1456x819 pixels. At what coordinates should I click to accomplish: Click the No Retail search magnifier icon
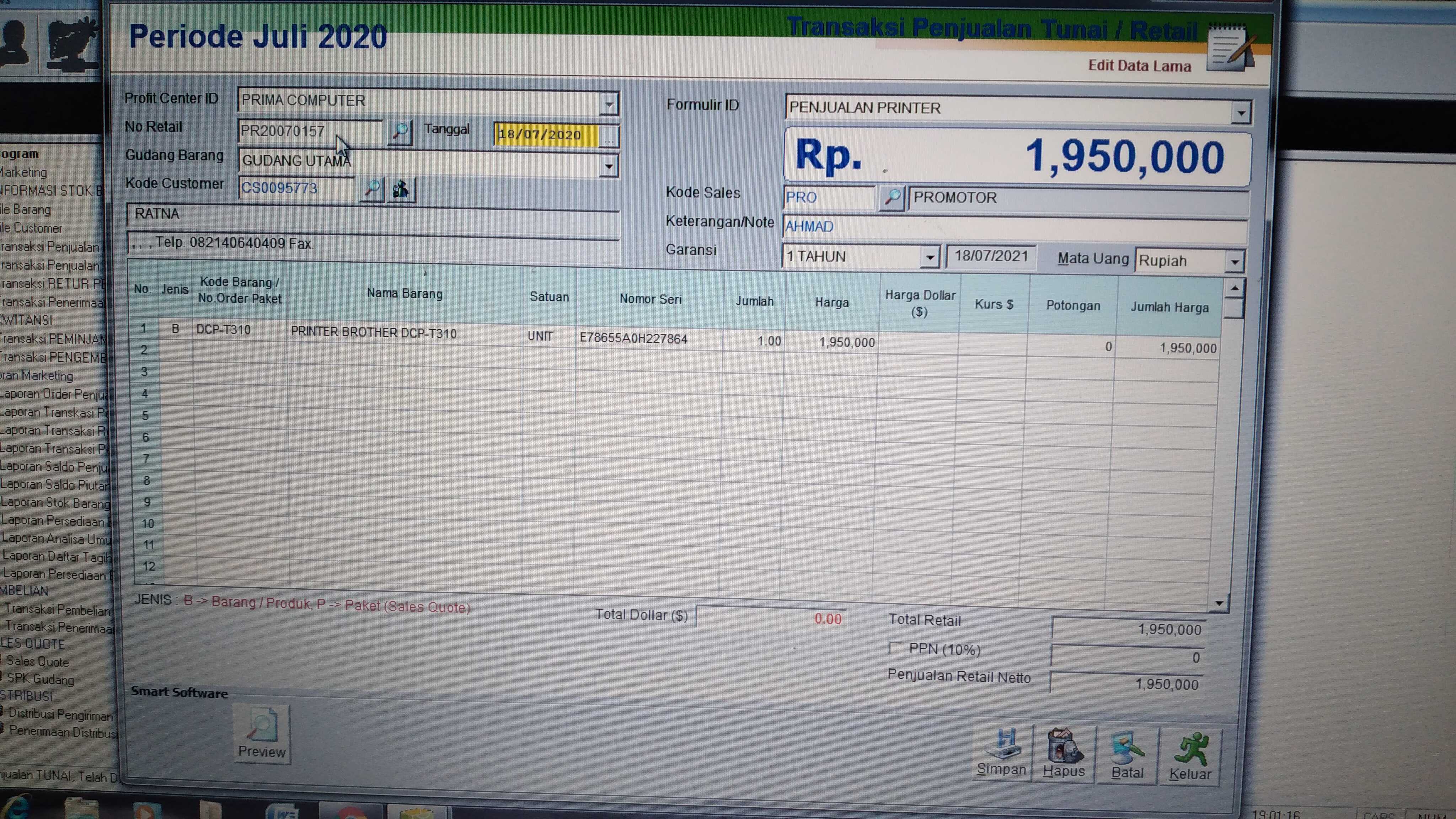pos(400,132)
